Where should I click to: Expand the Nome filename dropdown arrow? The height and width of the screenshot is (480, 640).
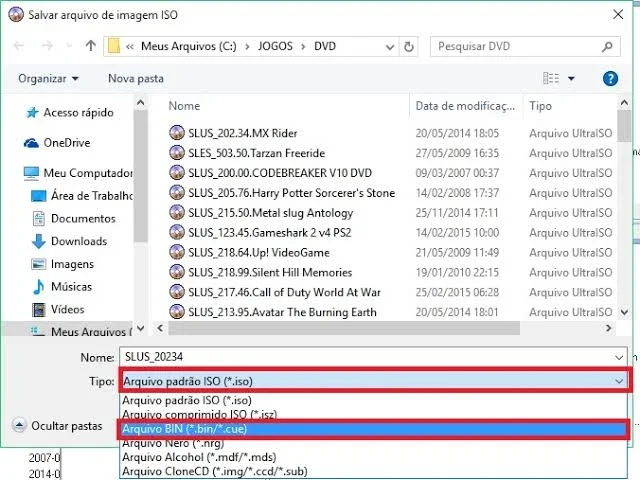click(x=619, y=358)
